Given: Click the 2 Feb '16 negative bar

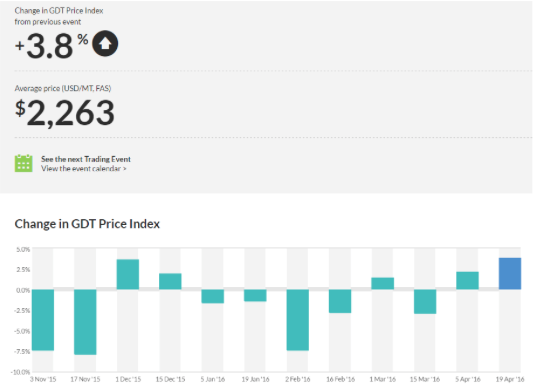Looking at the screenshot, I should pyautogui.click(x=298, y=320).
